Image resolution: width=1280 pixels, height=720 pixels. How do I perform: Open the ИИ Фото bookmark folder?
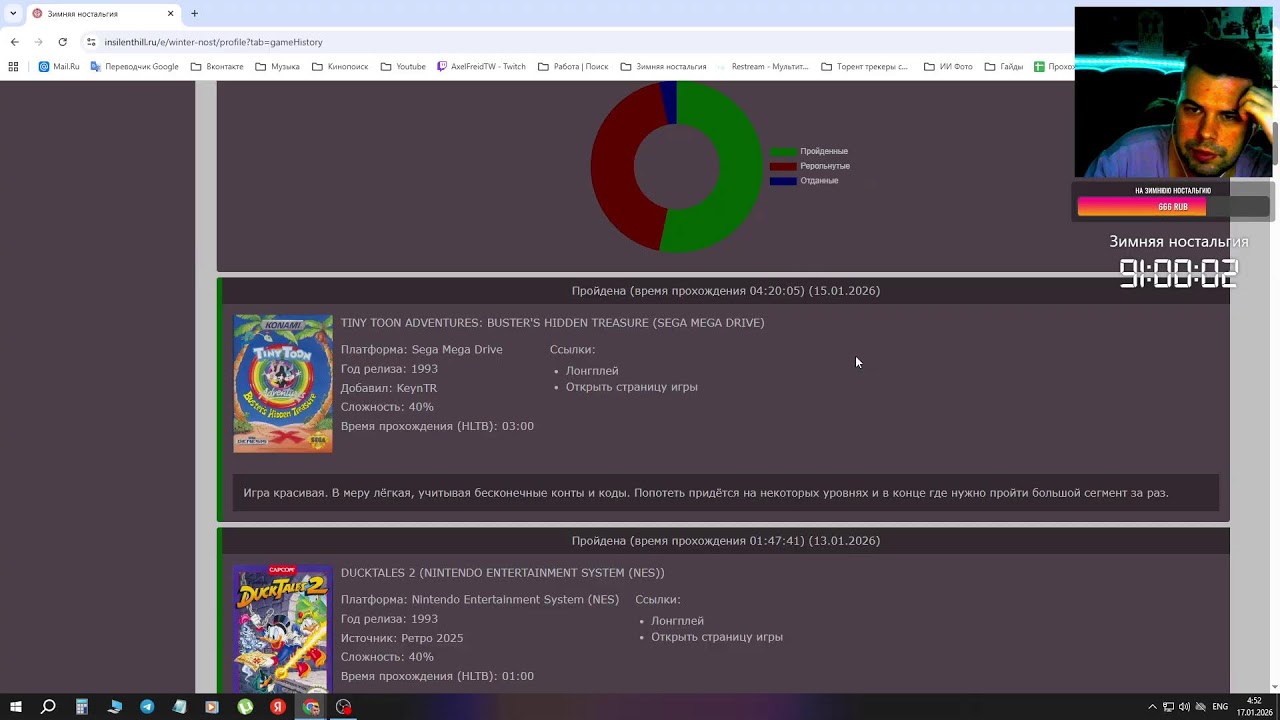(x=948, y=67)
